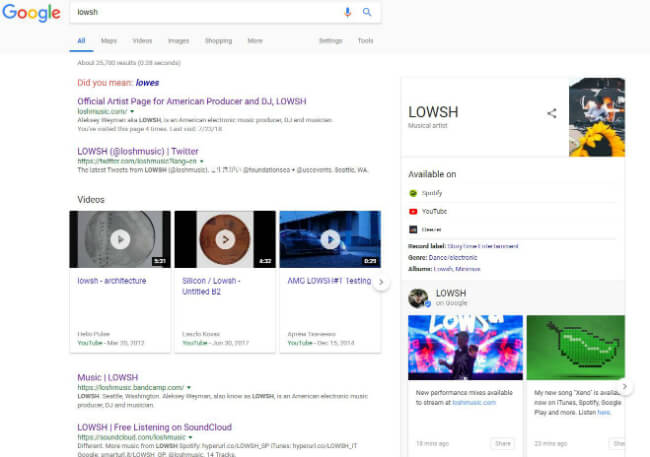Open dropdown arrow beside soundcloud URL
The height and width of the screenshot is (457, 650).
click(190, 438)
